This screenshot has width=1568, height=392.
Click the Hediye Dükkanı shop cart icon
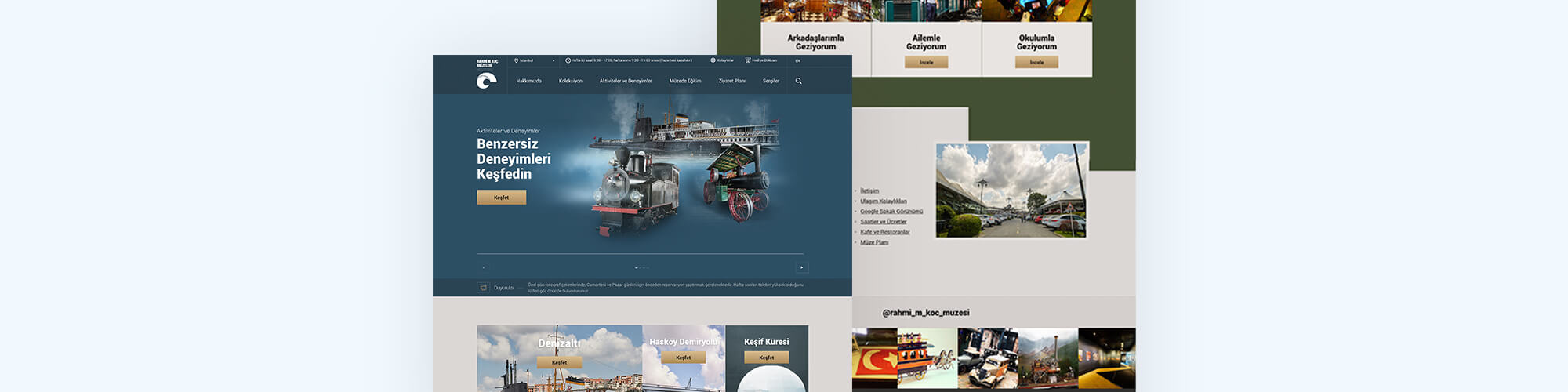[x=748, y=60]
